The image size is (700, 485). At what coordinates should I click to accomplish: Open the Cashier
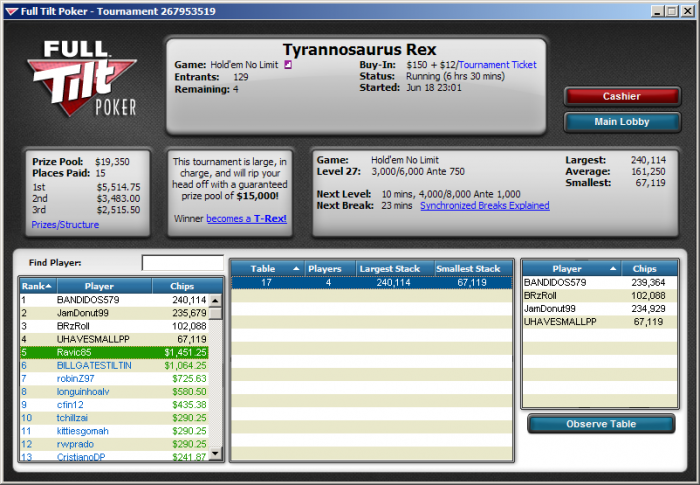[x=622, y=96]
